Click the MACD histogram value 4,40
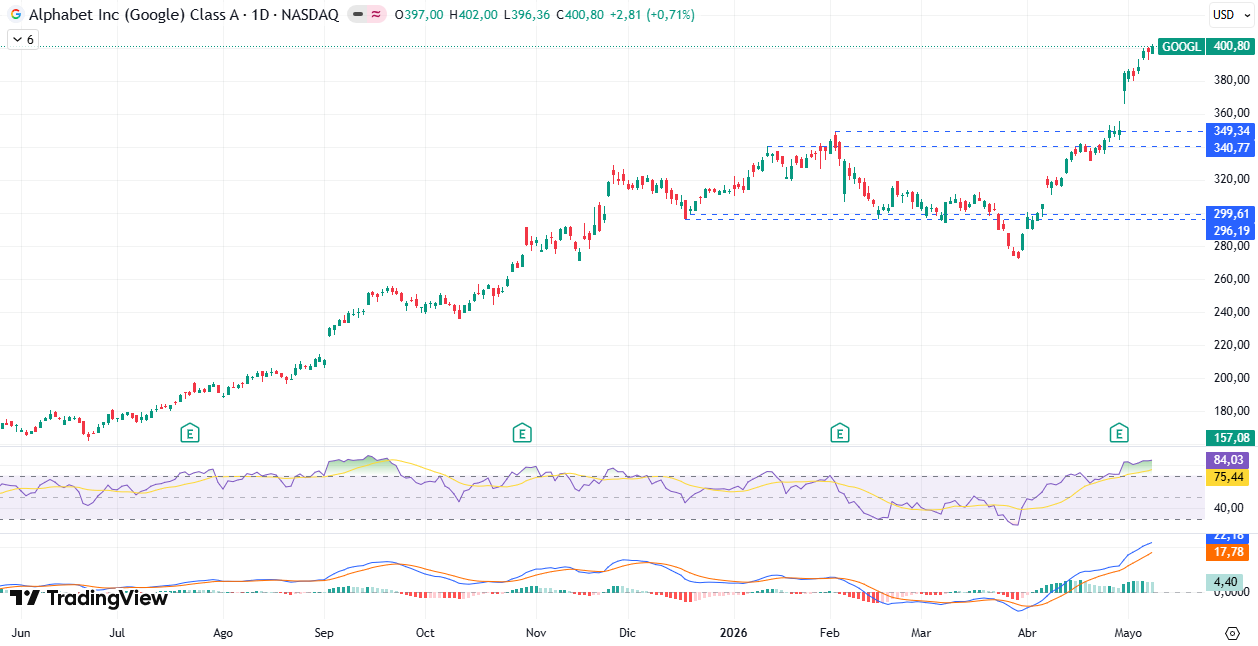The image size is (1258, 646). [1226, 582]
